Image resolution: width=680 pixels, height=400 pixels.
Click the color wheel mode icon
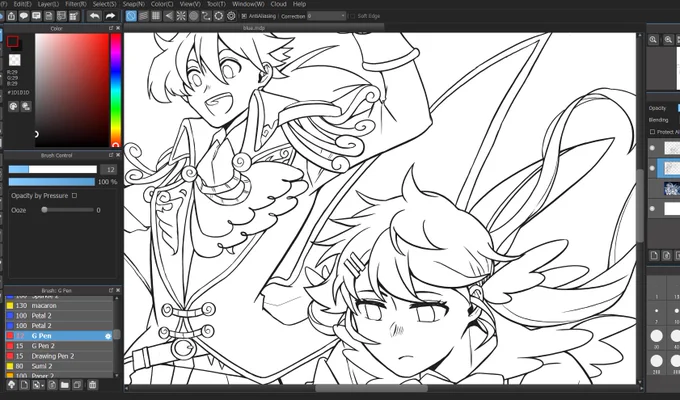click(x=26, y=106)
